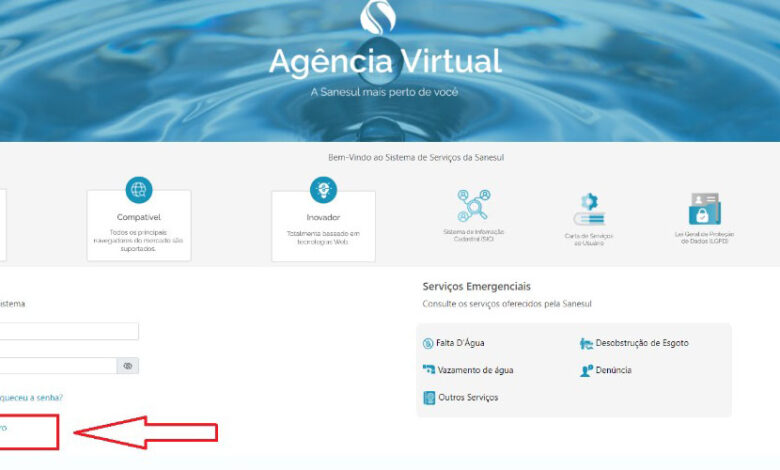Screen dimensions: 780x470
Task: Click the Denúncia icon
Action: point(586,370)
